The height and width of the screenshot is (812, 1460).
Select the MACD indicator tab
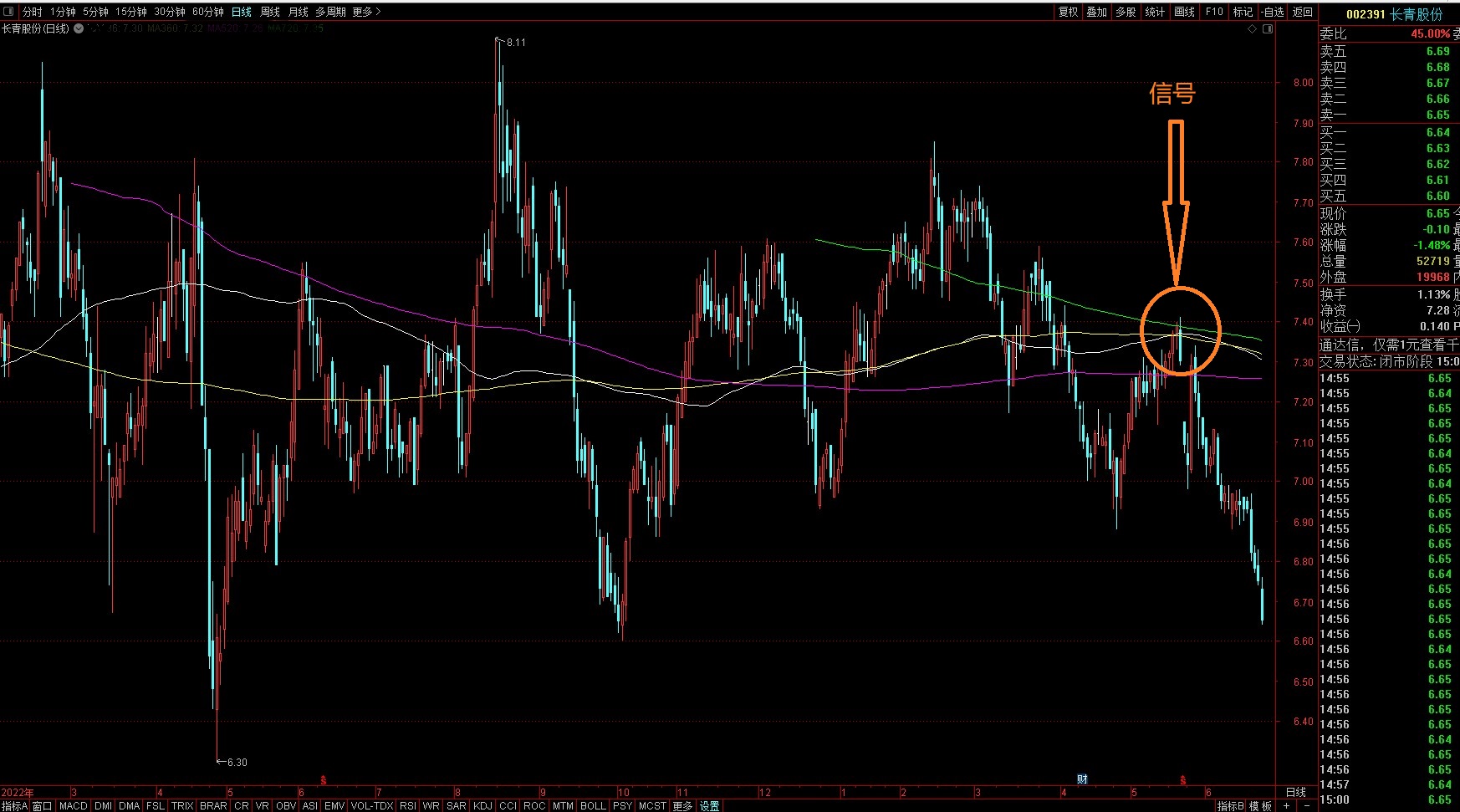[73, 805]
